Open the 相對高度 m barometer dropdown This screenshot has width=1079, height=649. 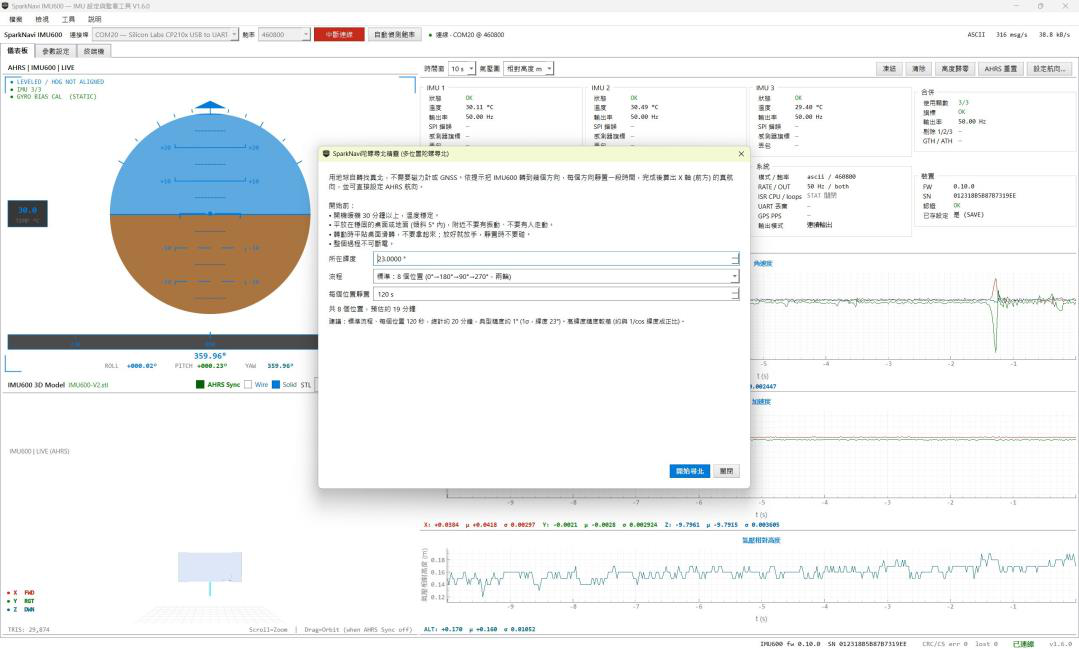(528, 69)
